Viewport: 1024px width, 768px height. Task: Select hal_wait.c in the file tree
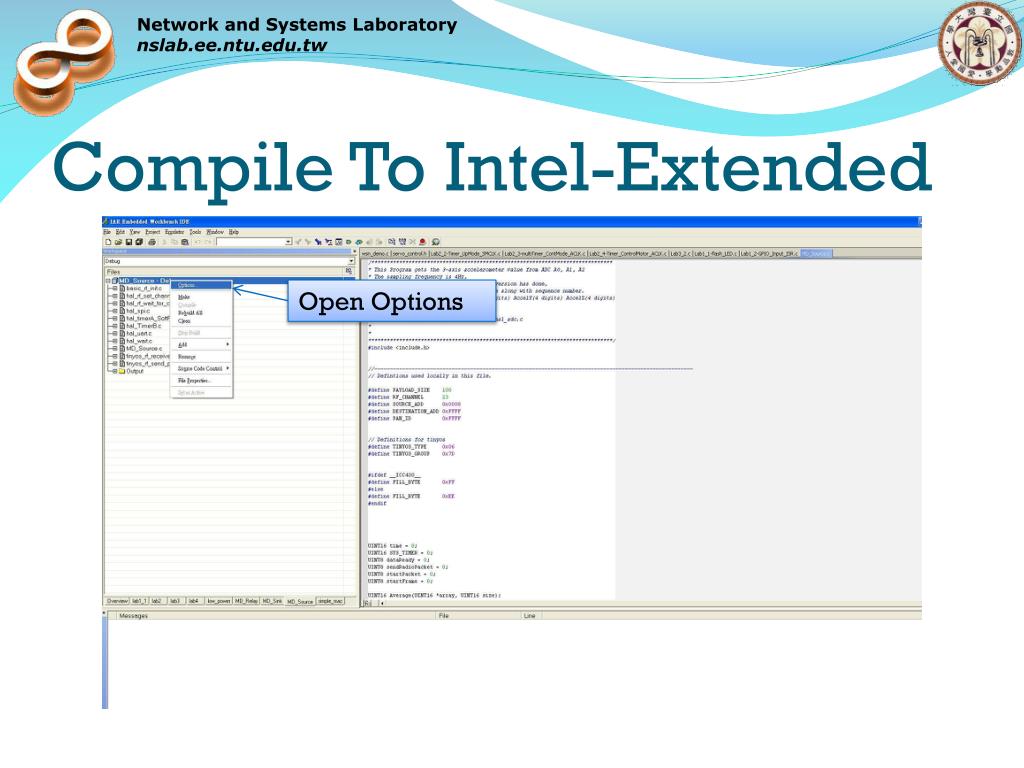click(x=138, y=341)
